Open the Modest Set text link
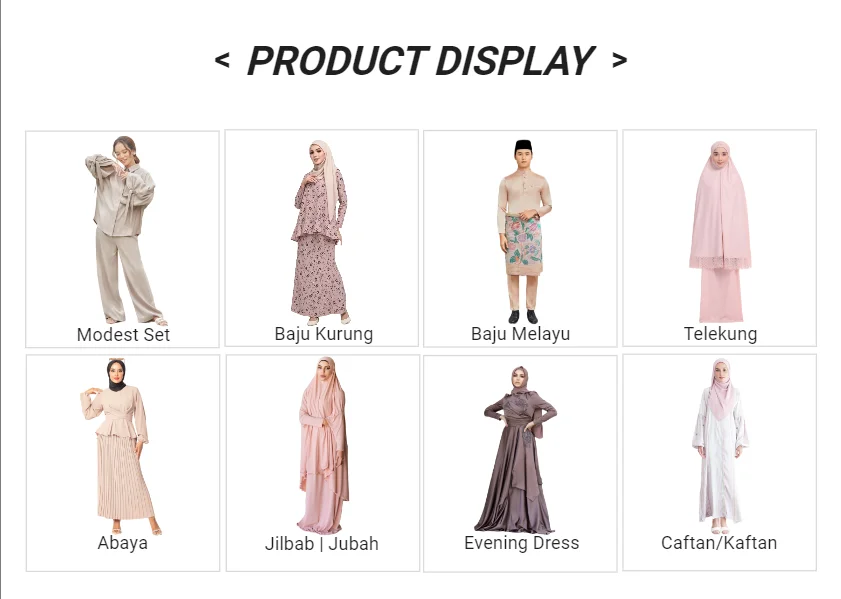Screen dimensions: 841x599 pos(123,335)
